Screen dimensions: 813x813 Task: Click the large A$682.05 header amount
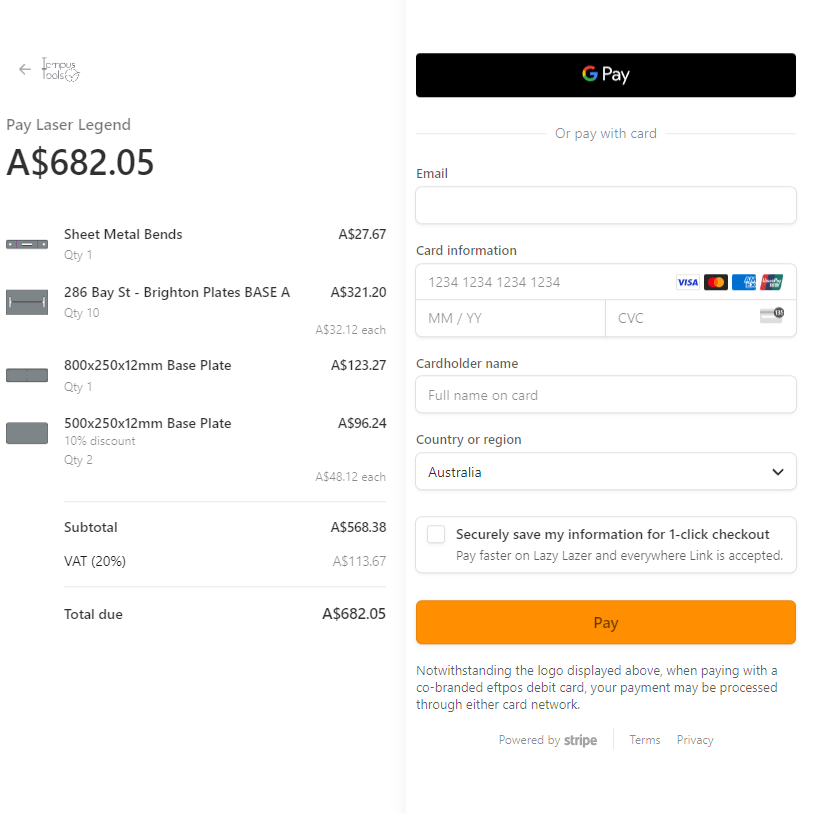pyautogui.click(x=80, y=162)
